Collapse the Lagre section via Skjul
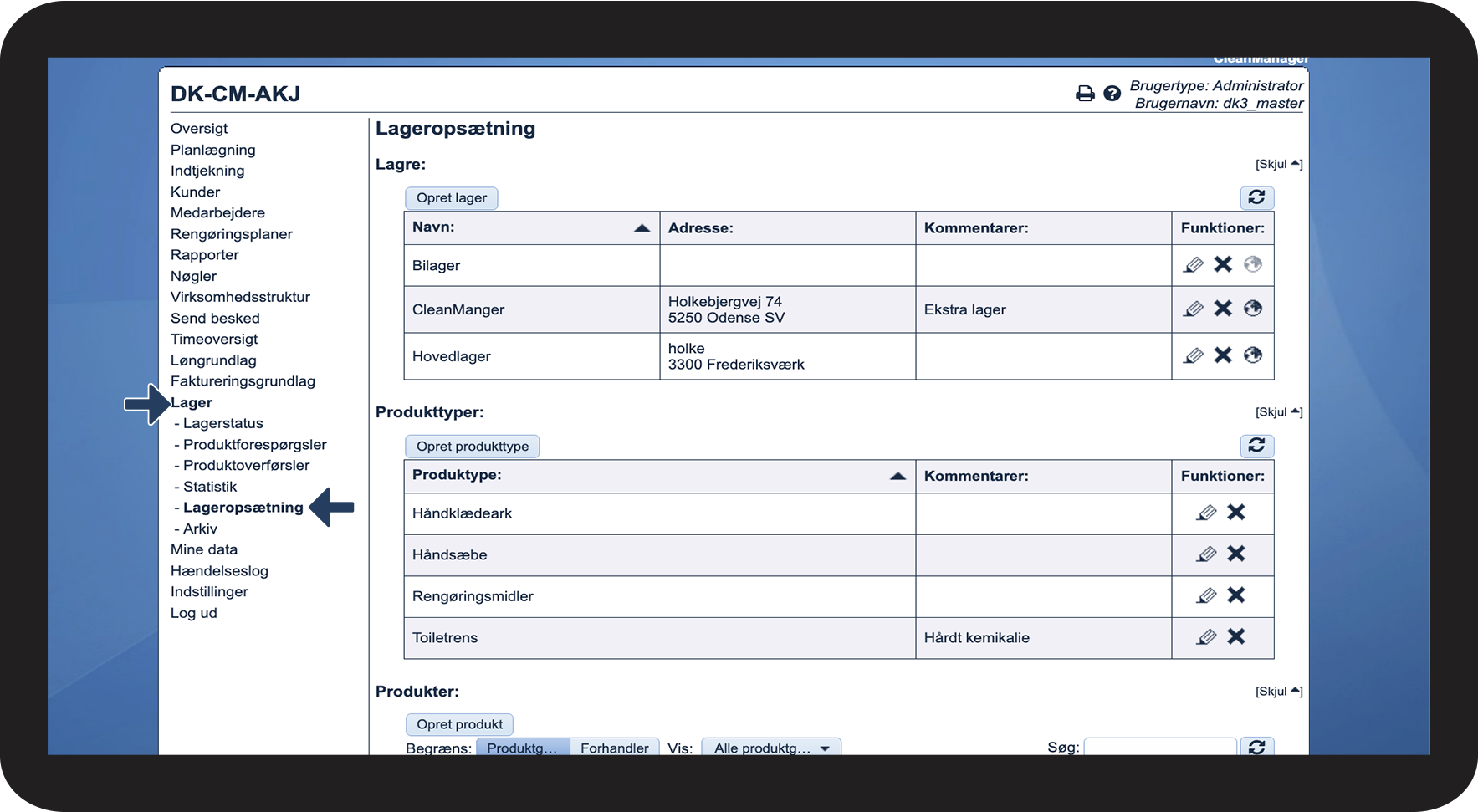Screen dimensions: 1478x812 pos(1279,164)
